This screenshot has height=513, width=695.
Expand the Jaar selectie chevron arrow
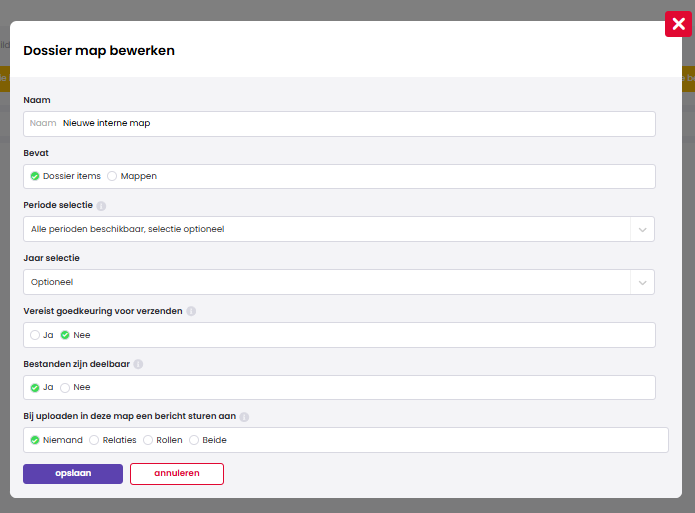[x=642, y=282]
